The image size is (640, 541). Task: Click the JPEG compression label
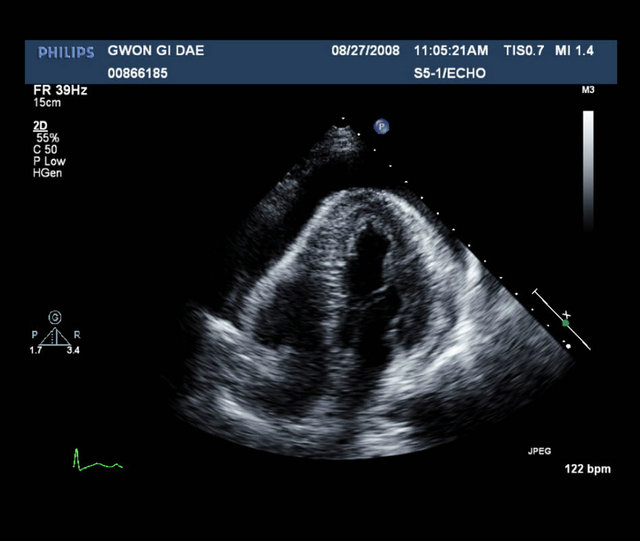[539, 451]
